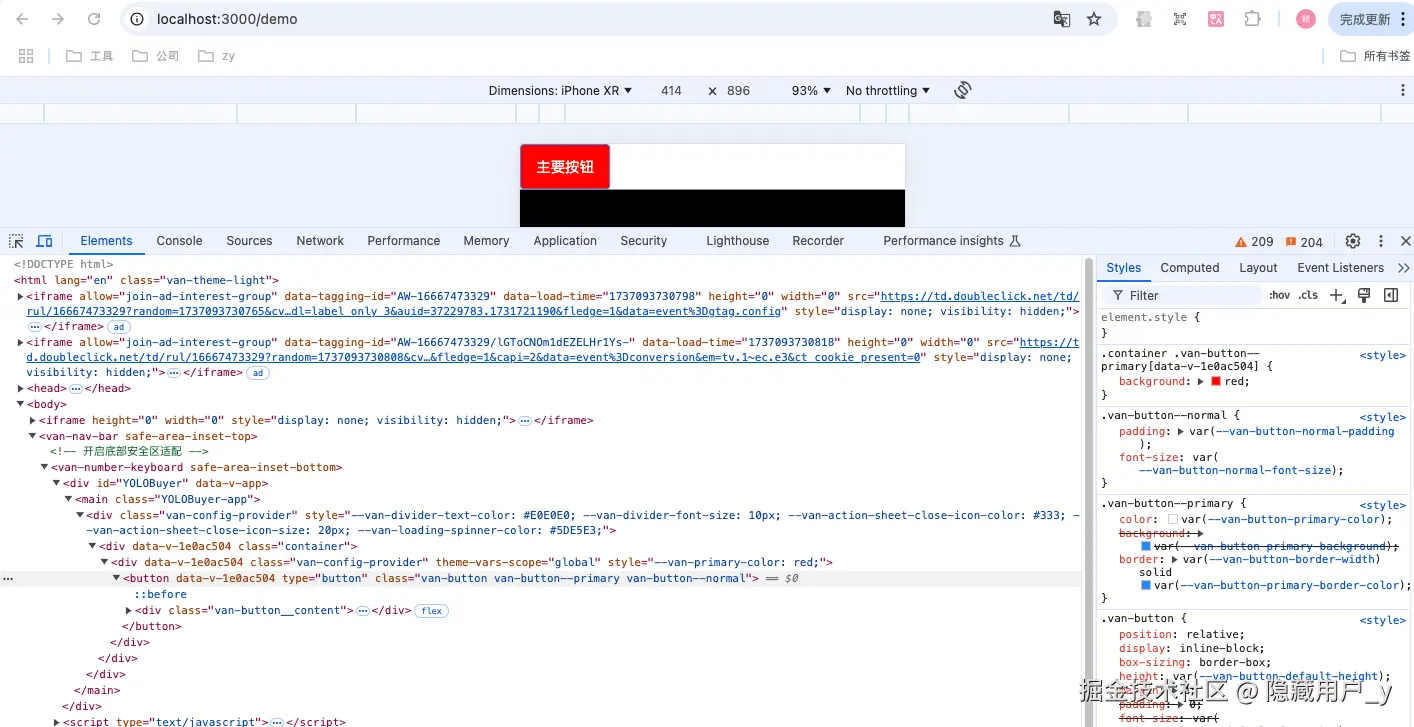The height and width of the screenshot is (727, 1414).
Task: Open device toolbar more options menu
Action: tap(1402, 90)
